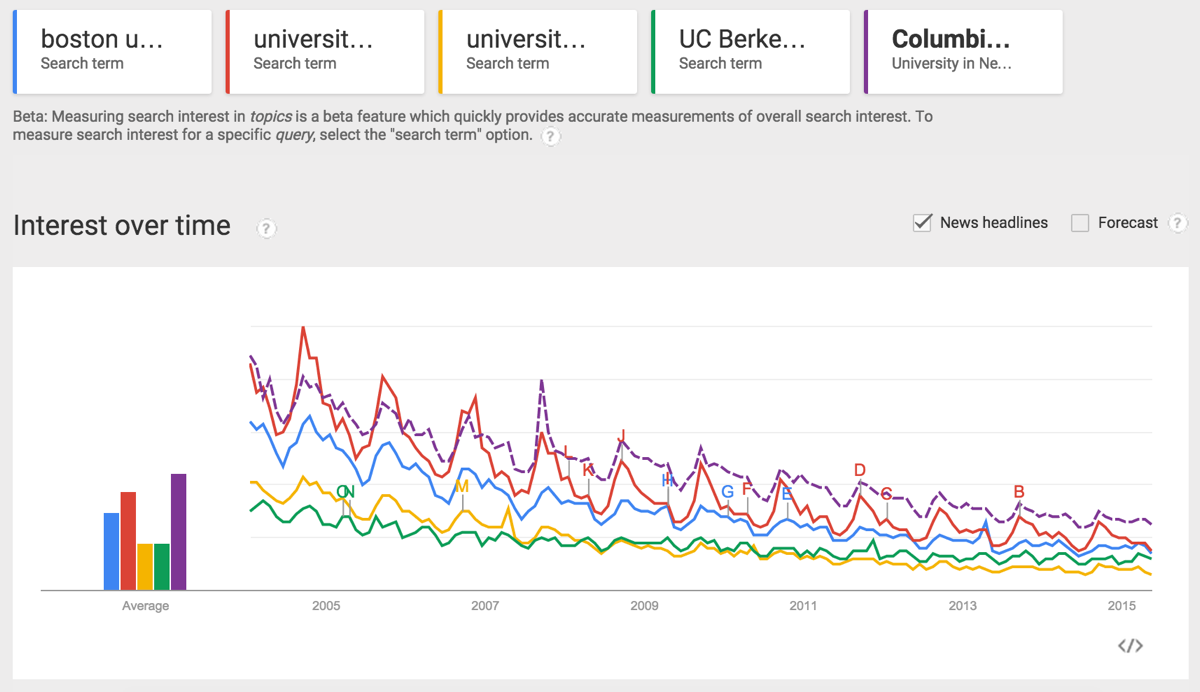
Task: Click news headline marker D on chart
Action: coord(860,470)
